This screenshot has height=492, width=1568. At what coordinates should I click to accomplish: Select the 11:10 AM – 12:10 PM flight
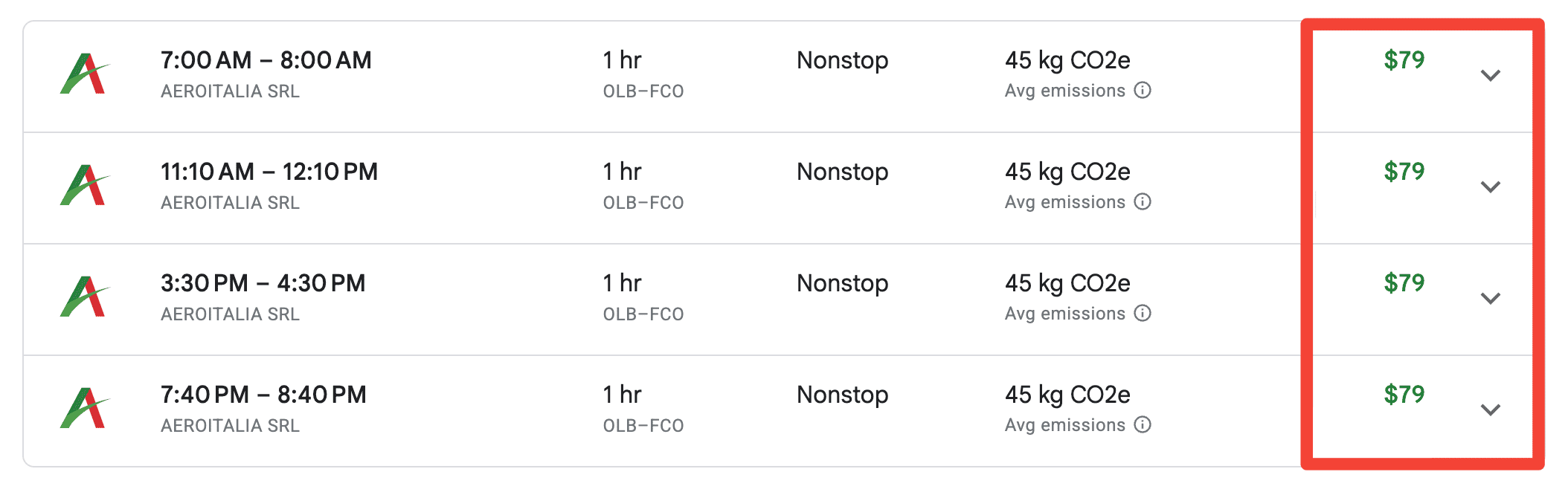(x=783, y=188)
